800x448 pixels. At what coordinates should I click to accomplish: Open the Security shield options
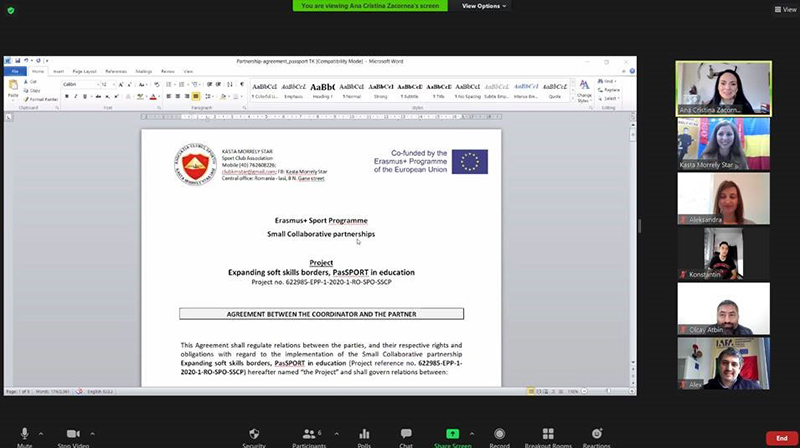[x=254, y=434]
